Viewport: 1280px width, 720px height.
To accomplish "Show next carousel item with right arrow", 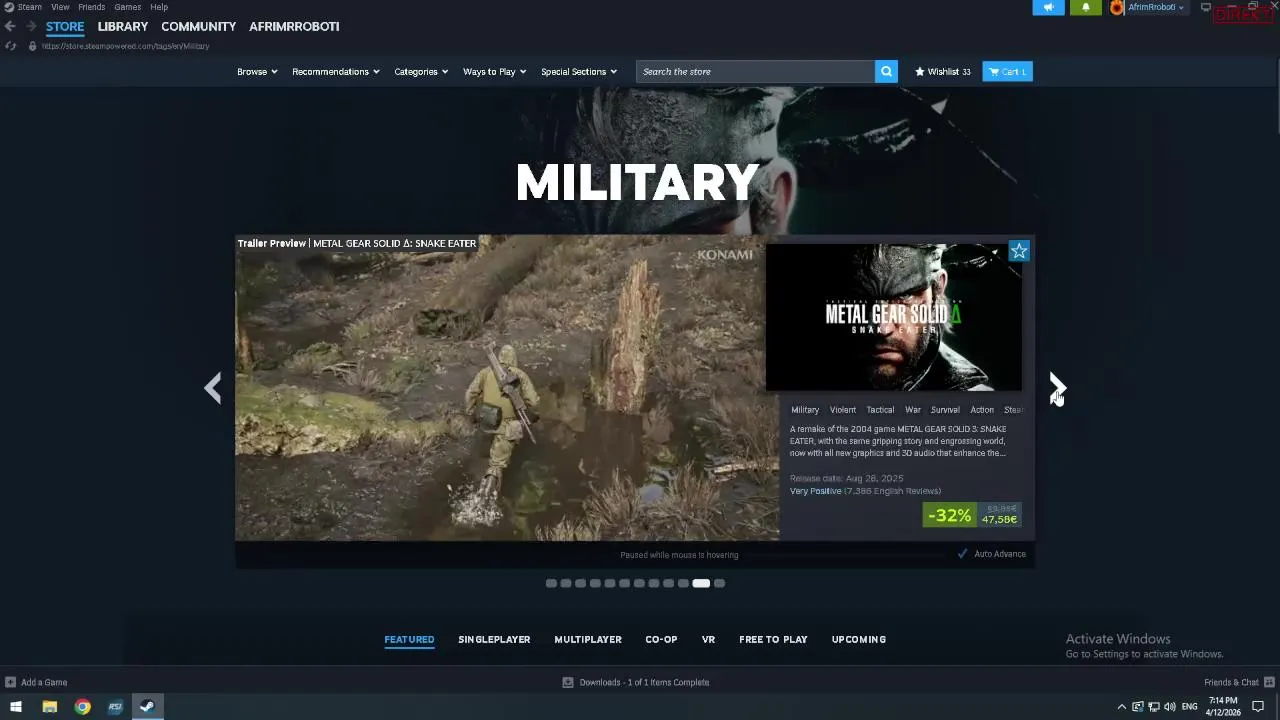I will [1057, 388].
